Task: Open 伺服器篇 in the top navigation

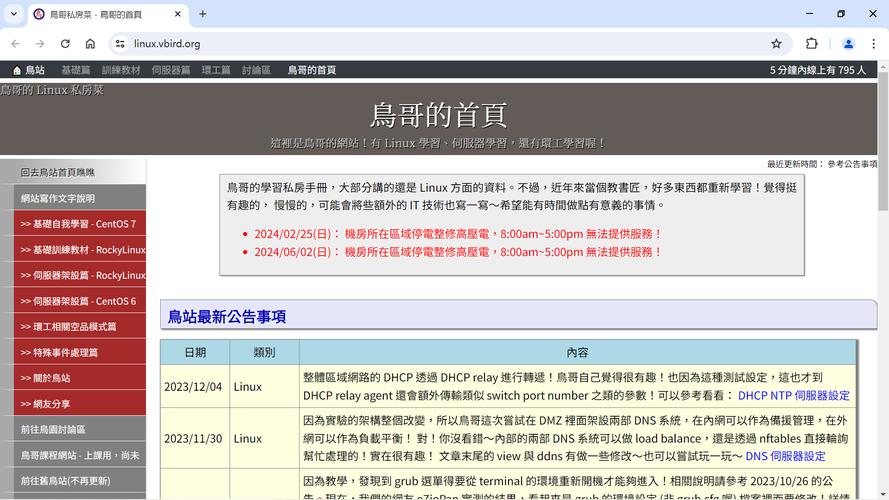Action: click(171, 70)
